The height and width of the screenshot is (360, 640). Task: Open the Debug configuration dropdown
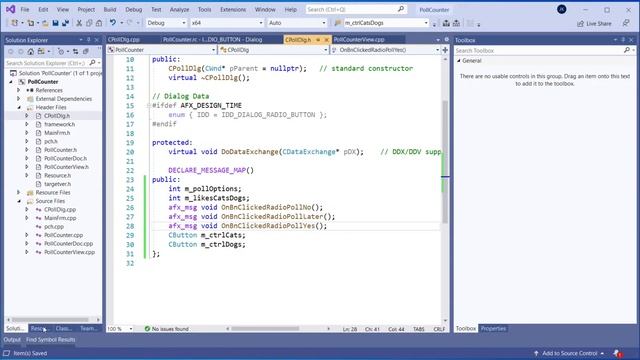pyautogui.click(x=166, y=23)
